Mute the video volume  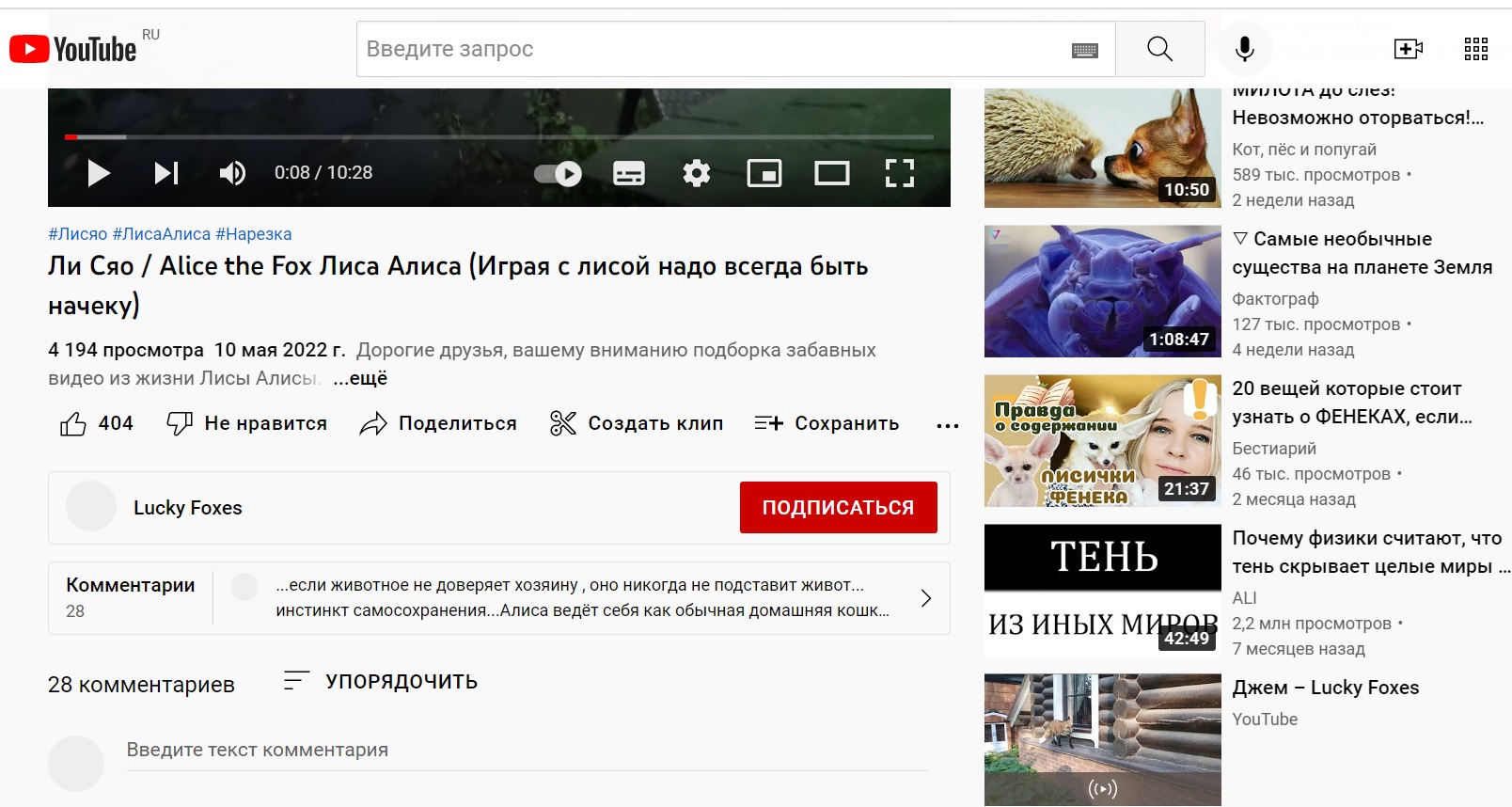232,173
